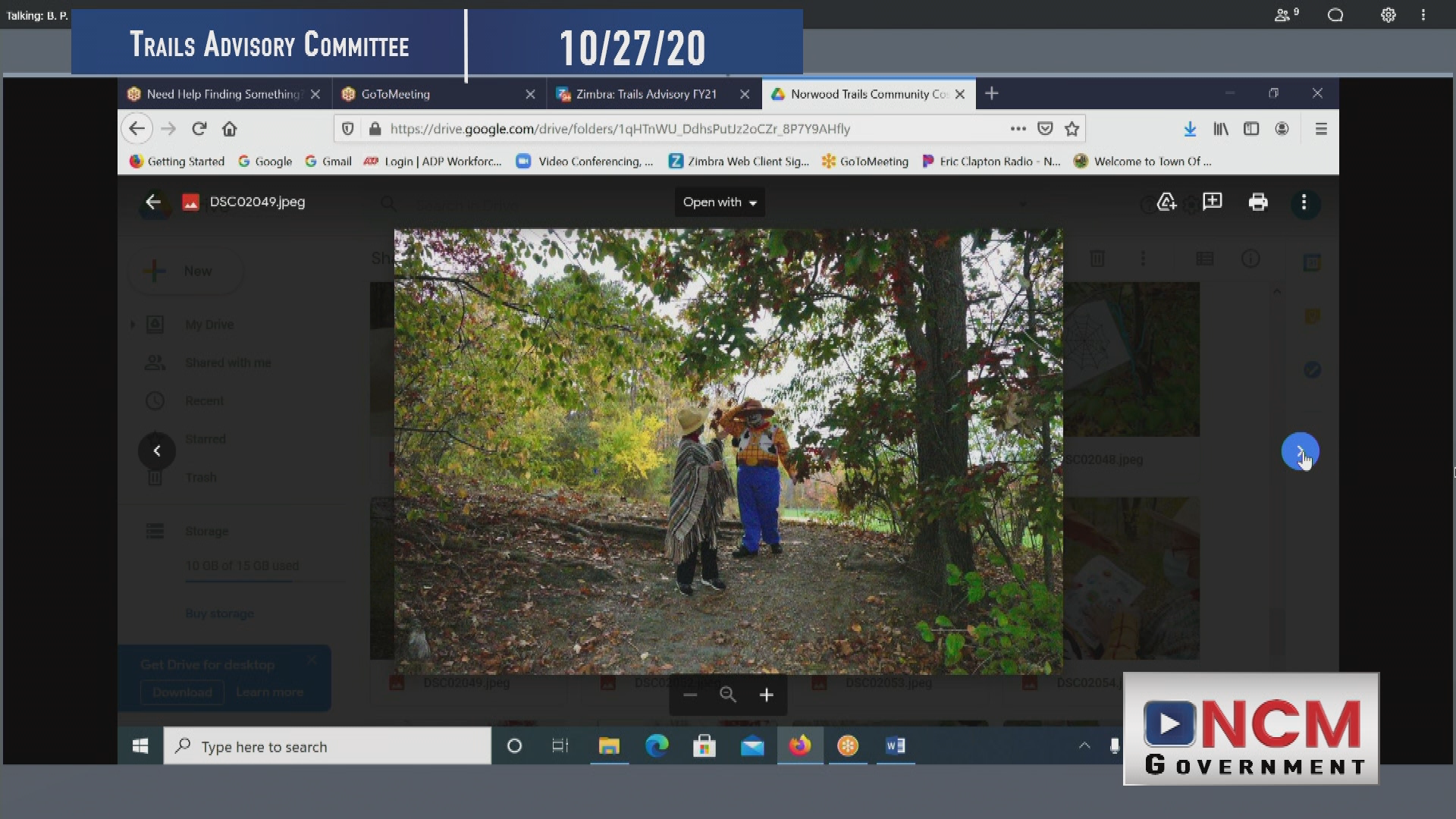Click Add shortcut to Drive icon

pos(1166,202)
